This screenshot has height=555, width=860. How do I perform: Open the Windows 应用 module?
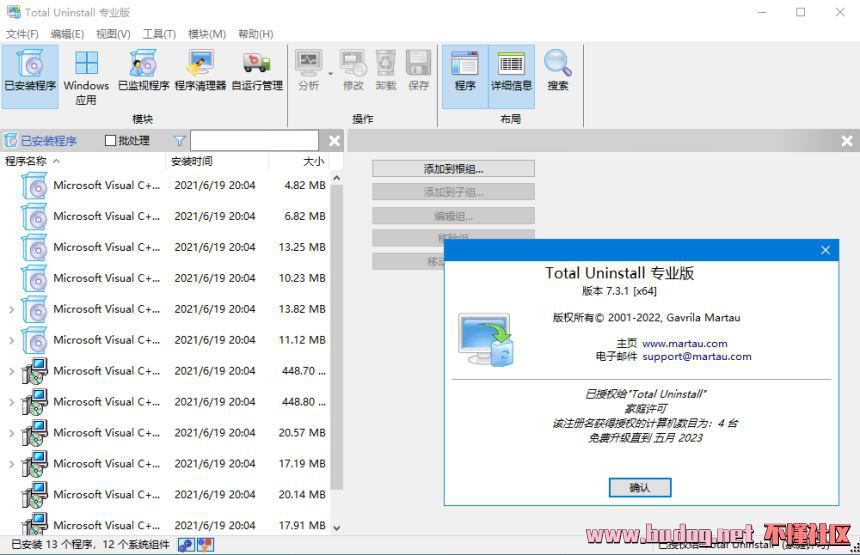pos(86,77)
